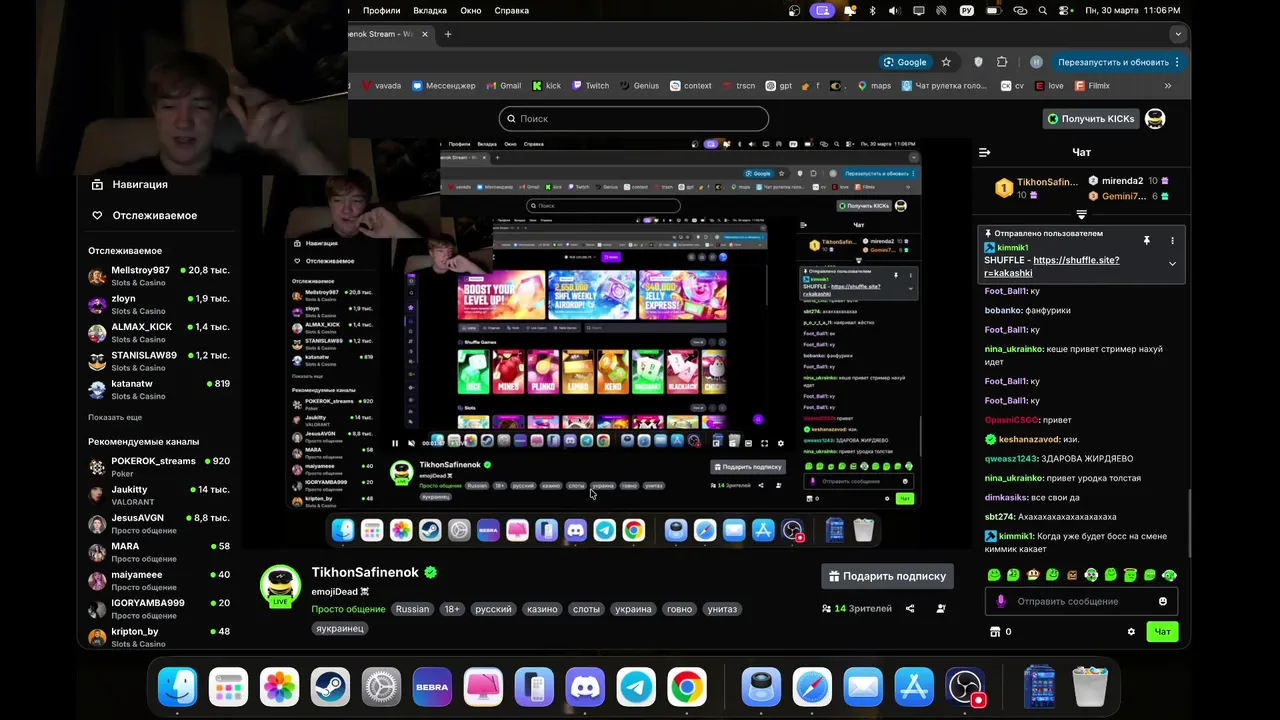The image size is (1280, 720).
Task: Open the Twitch bookmark
Action: pyautogui.click(x=590, y=86)
